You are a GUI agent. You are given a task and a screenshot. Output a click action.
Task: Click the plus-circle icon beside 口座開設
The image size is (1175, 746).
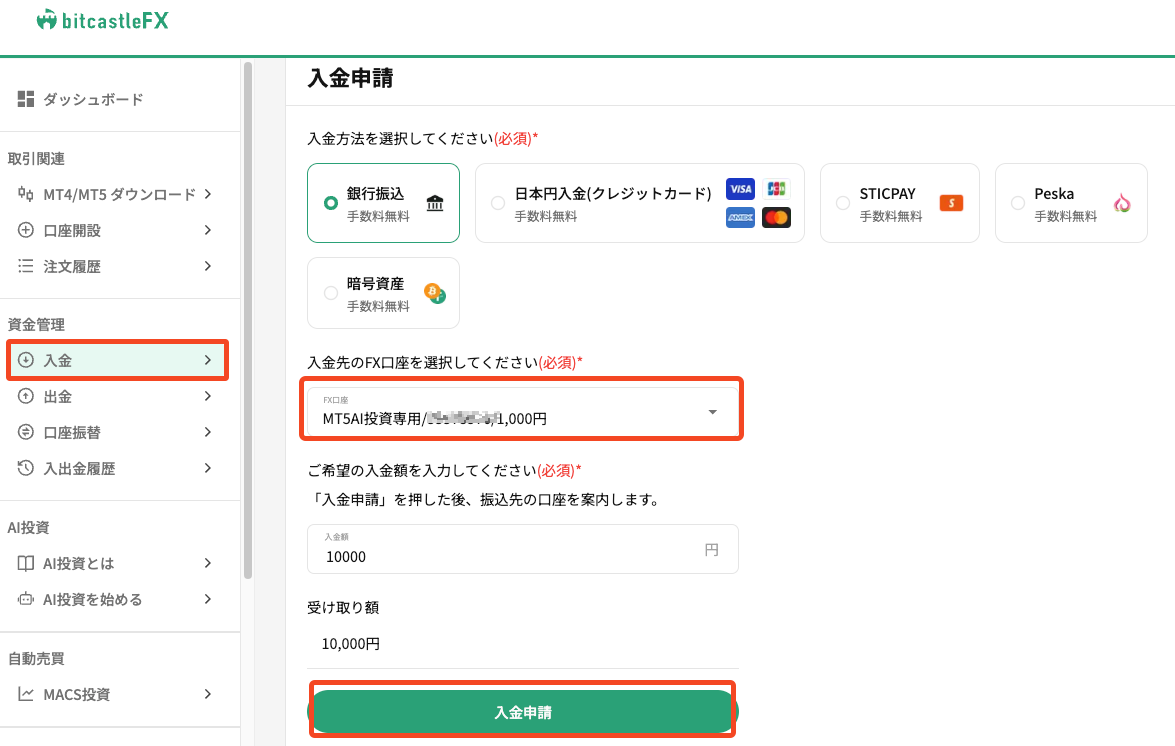coord(25,230)
